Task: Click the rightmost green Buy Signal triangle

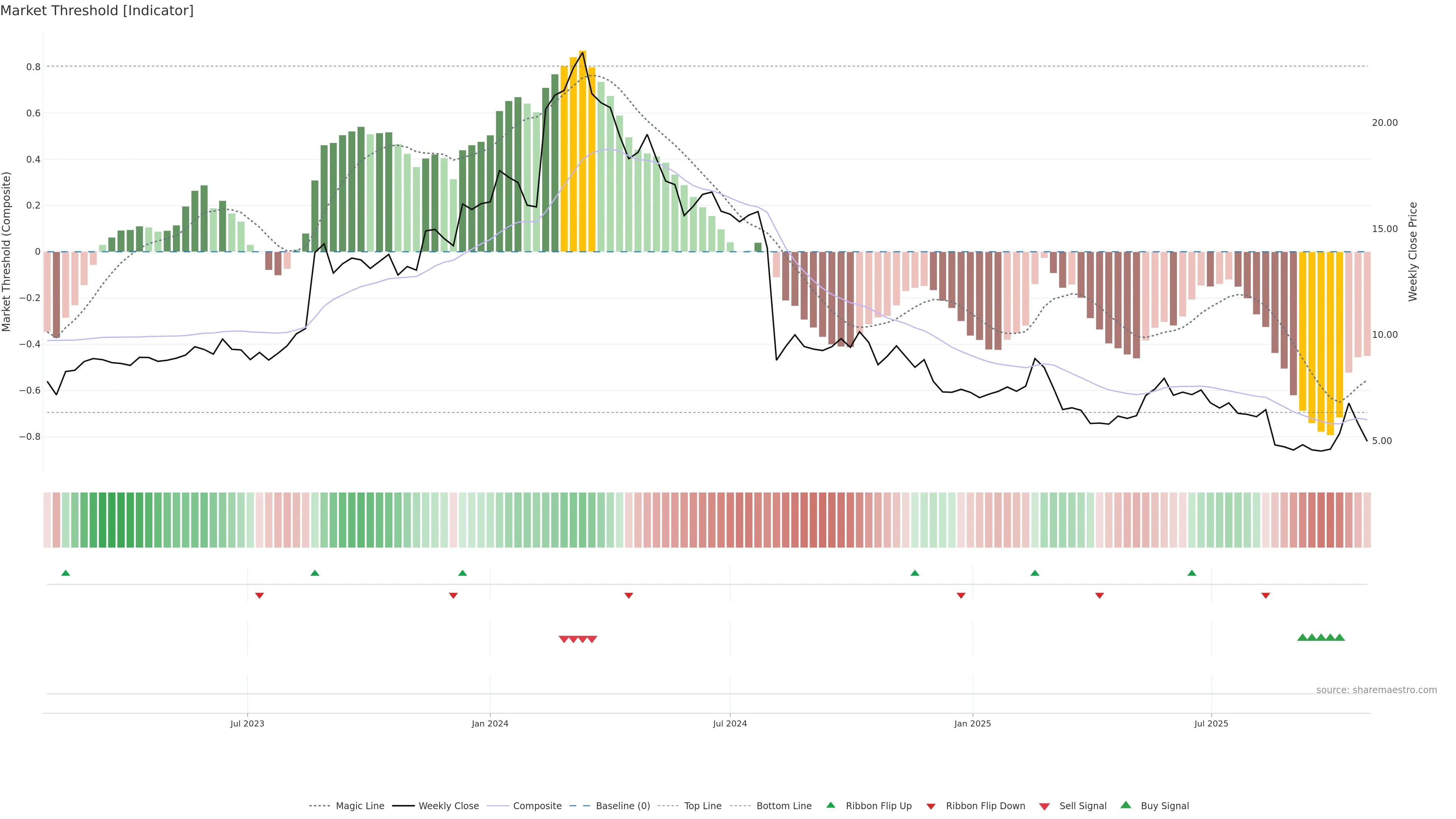Action: (x=1340, y=637)
